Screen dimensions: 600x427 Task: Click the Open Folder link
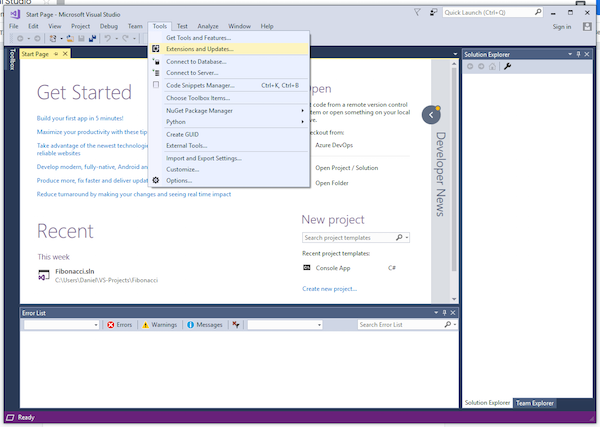[x=332, y=183]
